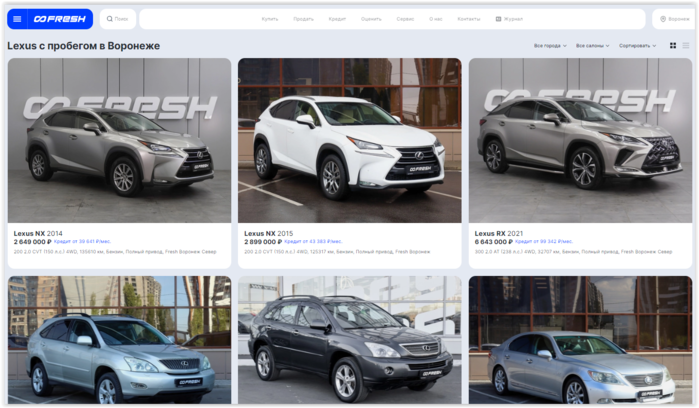Open the Продать menu item
Screen dimensions: 699x408
[304, 19]
